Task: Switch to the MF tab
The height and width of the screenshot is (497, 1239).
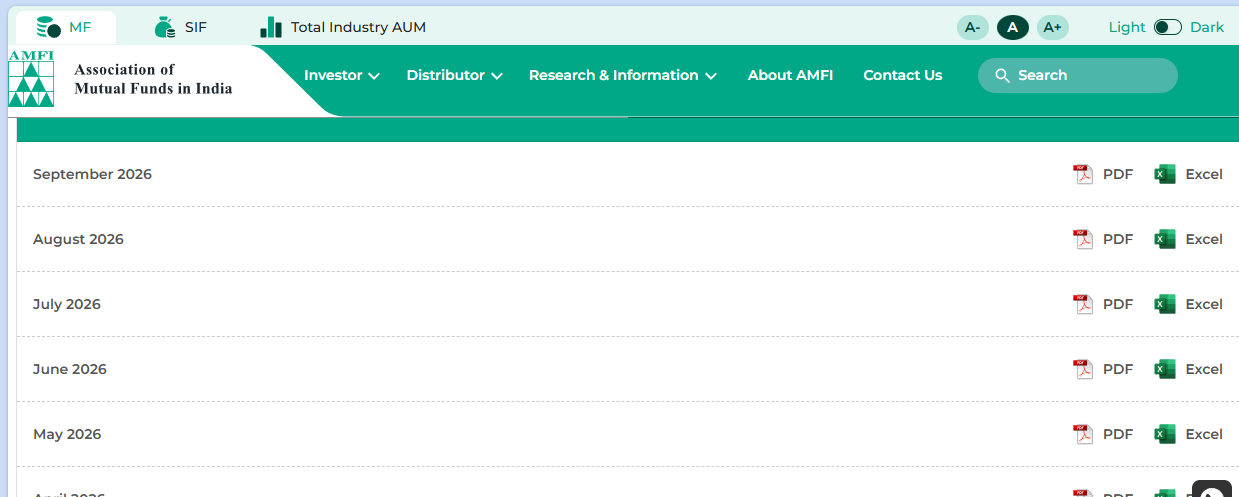Action: coord(66,27)
